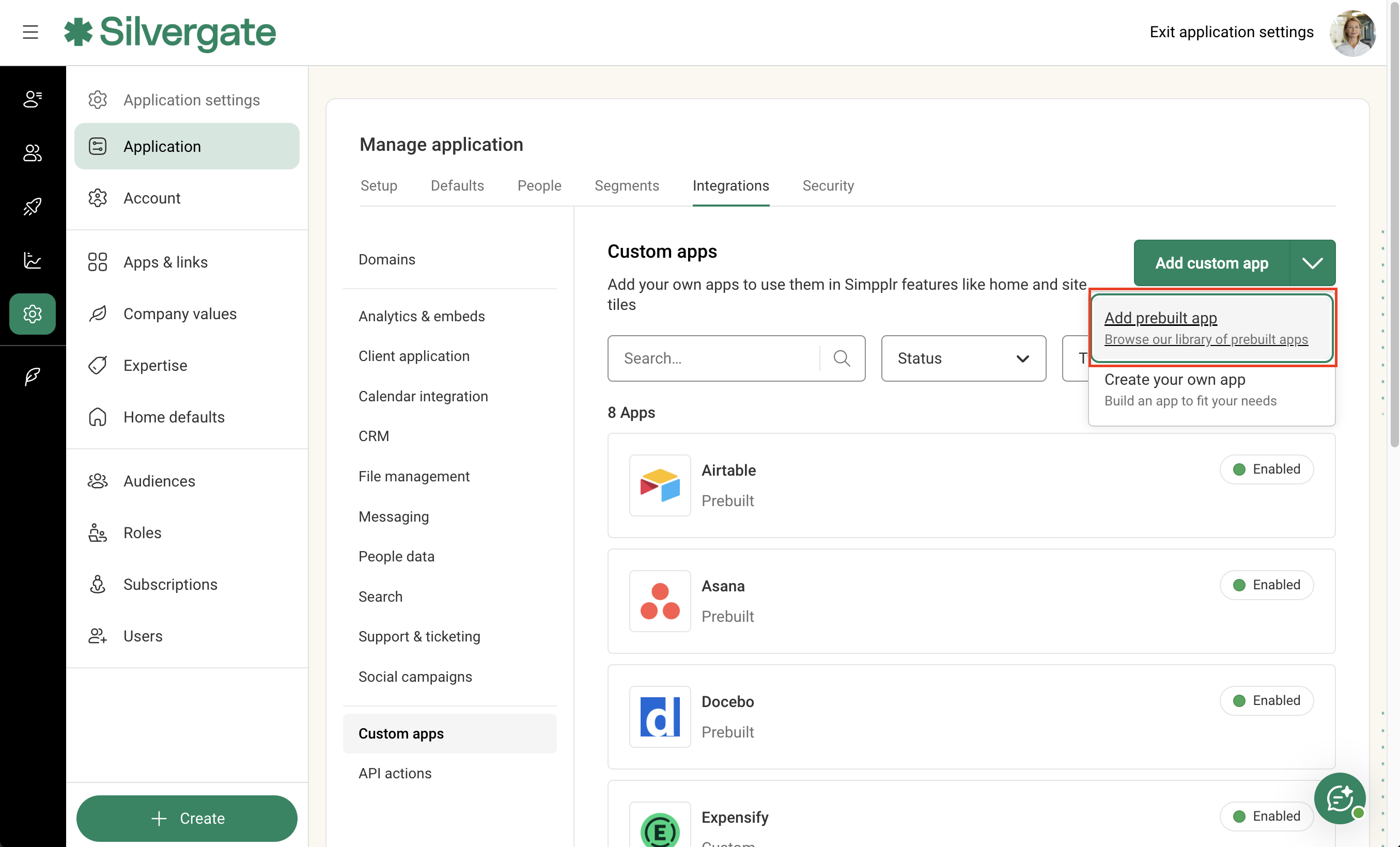Open the analytics chart icon in left rail
The height and width of the screenshot is (847, 1400).
(33, 260)
